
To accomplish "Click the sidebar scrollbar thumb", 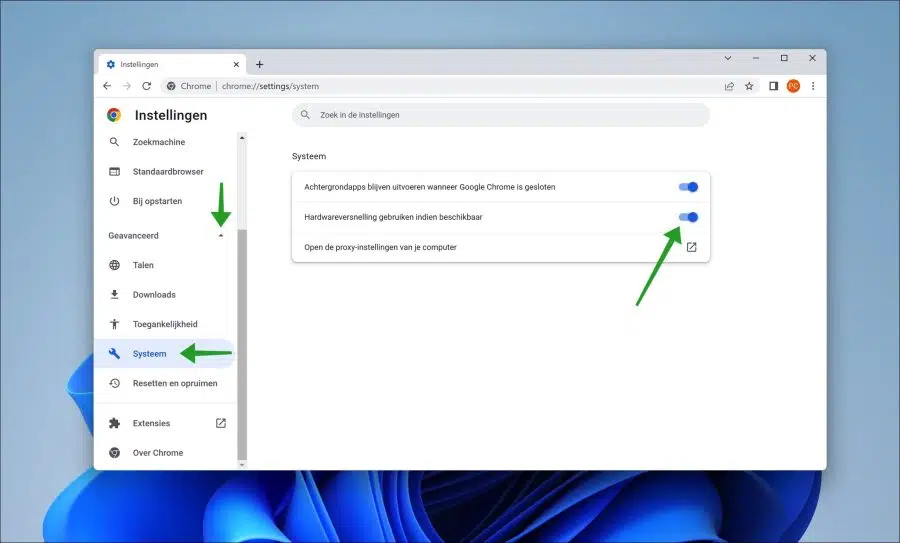I will (242, 344).
